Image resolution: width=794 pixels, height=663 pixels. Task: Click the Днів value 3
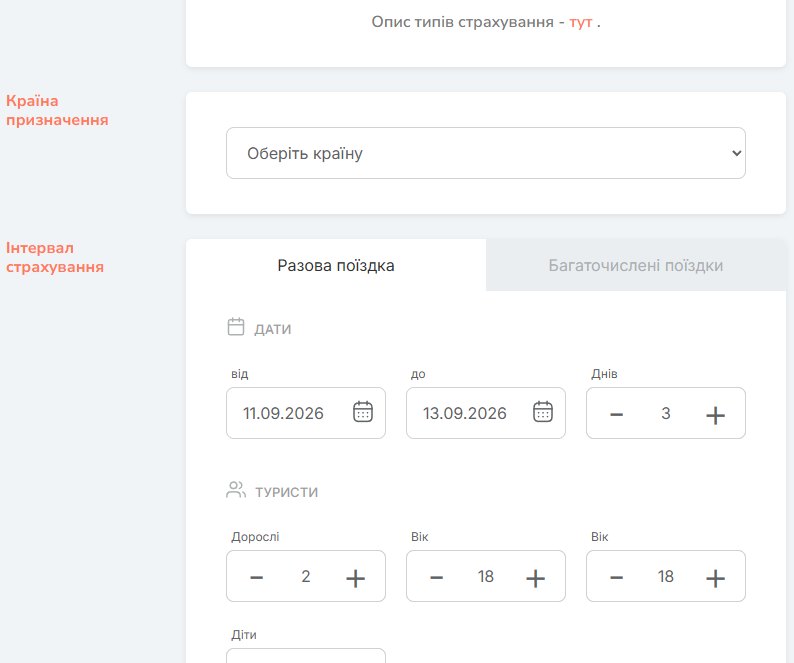[665, 413]
